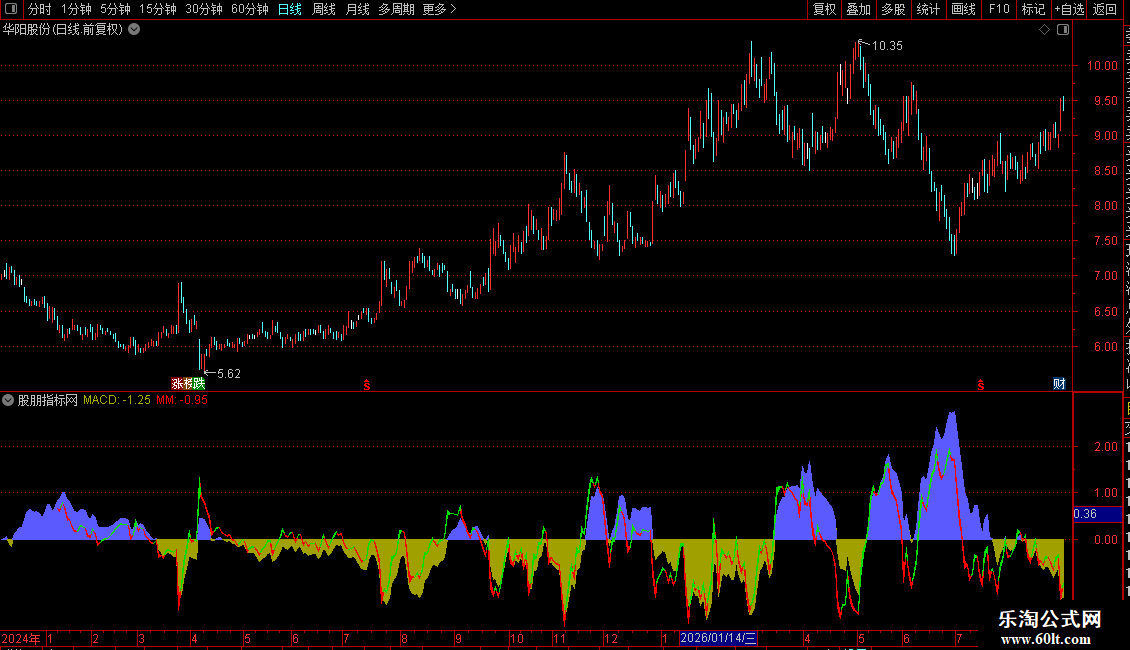
Task: Add stock via +自选 button
Action: (x=1069, y=9)
